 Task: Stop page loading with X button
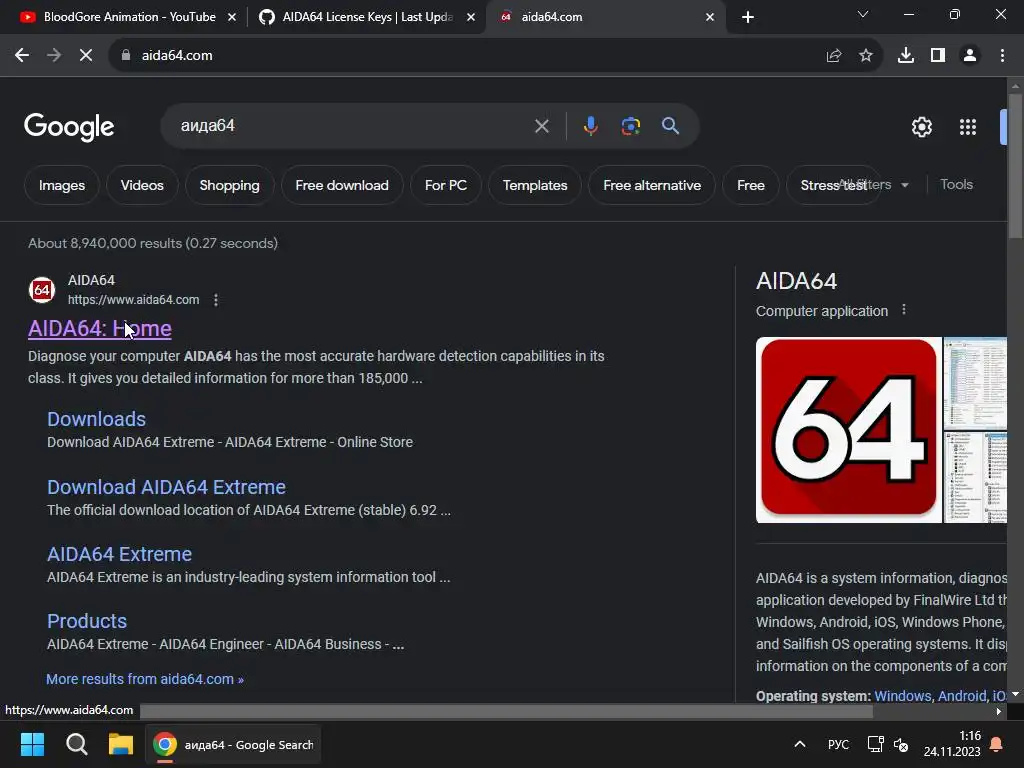pyautogui.click(x=86, y=56)
